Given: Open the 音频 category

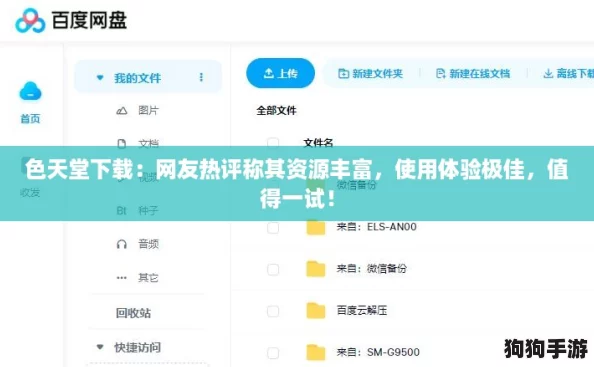Looking at the screenshot, I should pyautogui.click(x=148, y=244).
